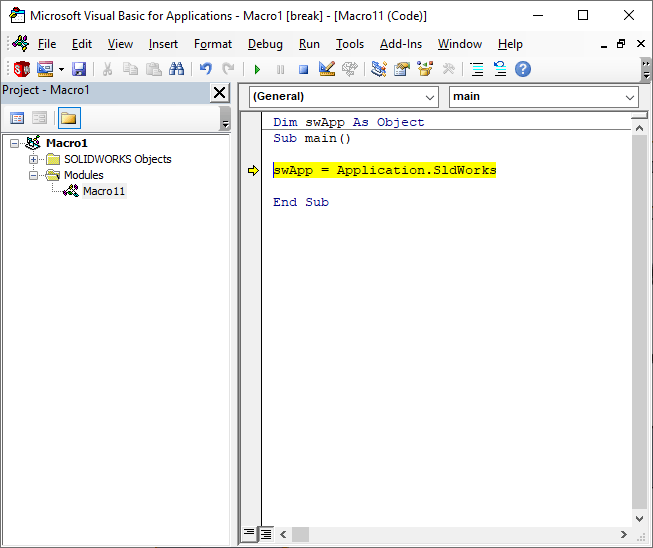Save the macro with the floppy disk icon
Viewport: 653px width, 548px height.
click(79, 69)
